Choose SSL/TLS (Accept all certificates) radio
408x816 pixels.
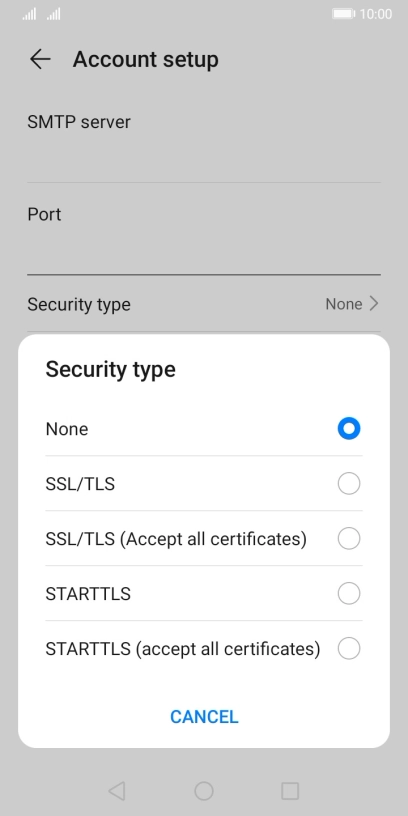tap(349, 539)
